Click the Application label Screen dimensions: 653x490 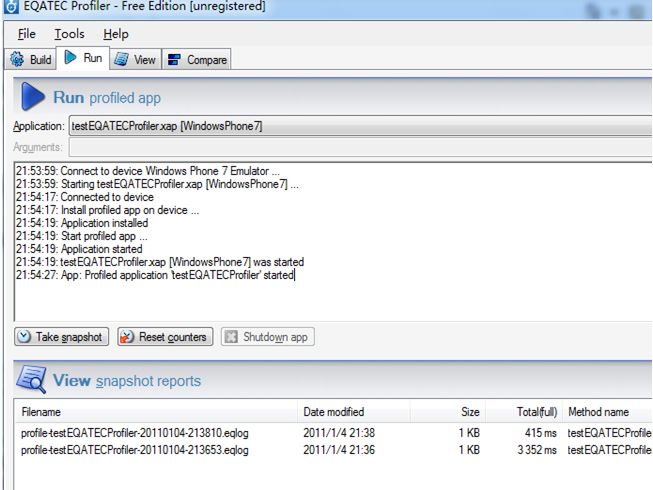(39, 126)
